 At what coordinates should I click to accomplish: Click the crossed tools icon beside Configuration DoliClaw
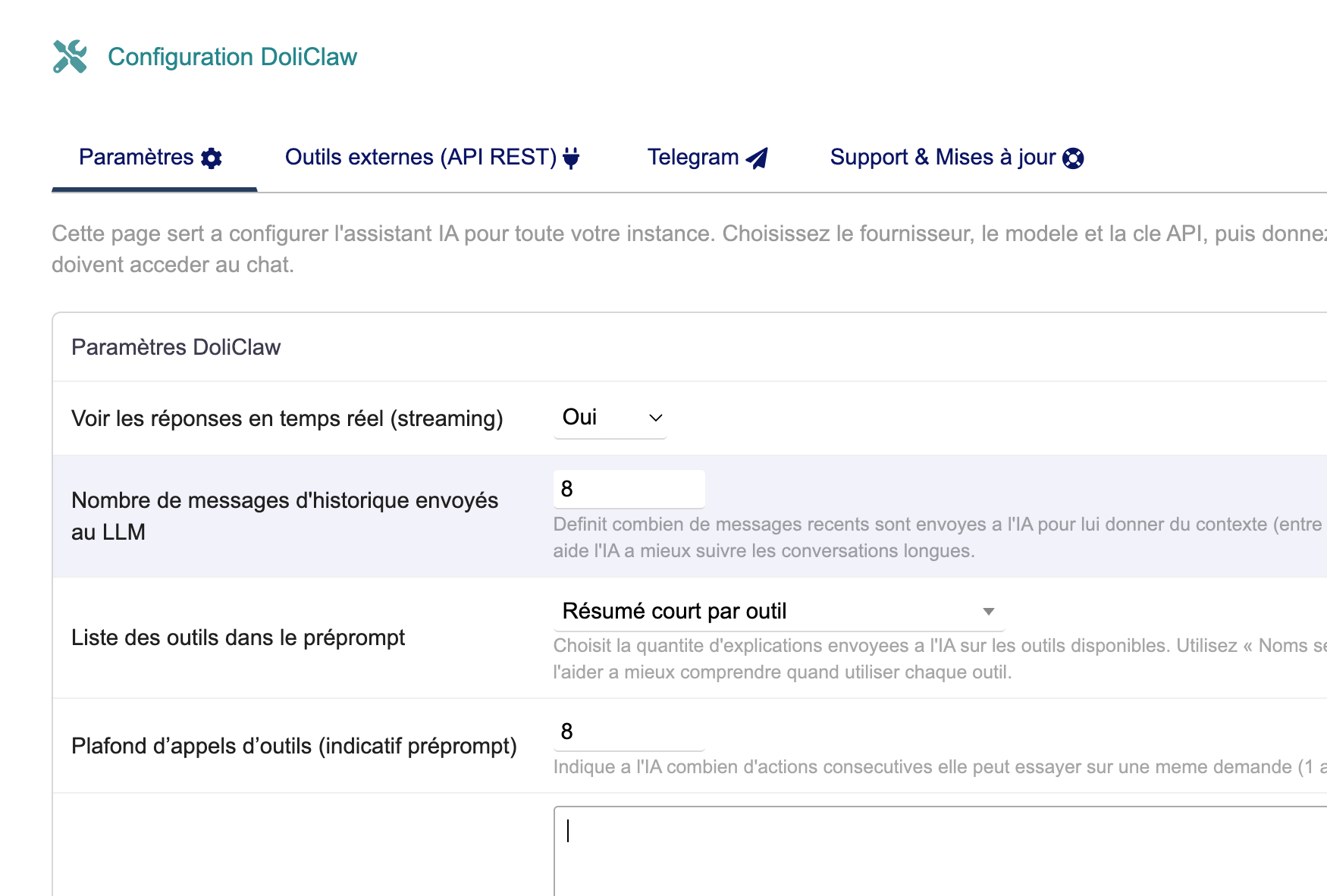pos(70,57)
